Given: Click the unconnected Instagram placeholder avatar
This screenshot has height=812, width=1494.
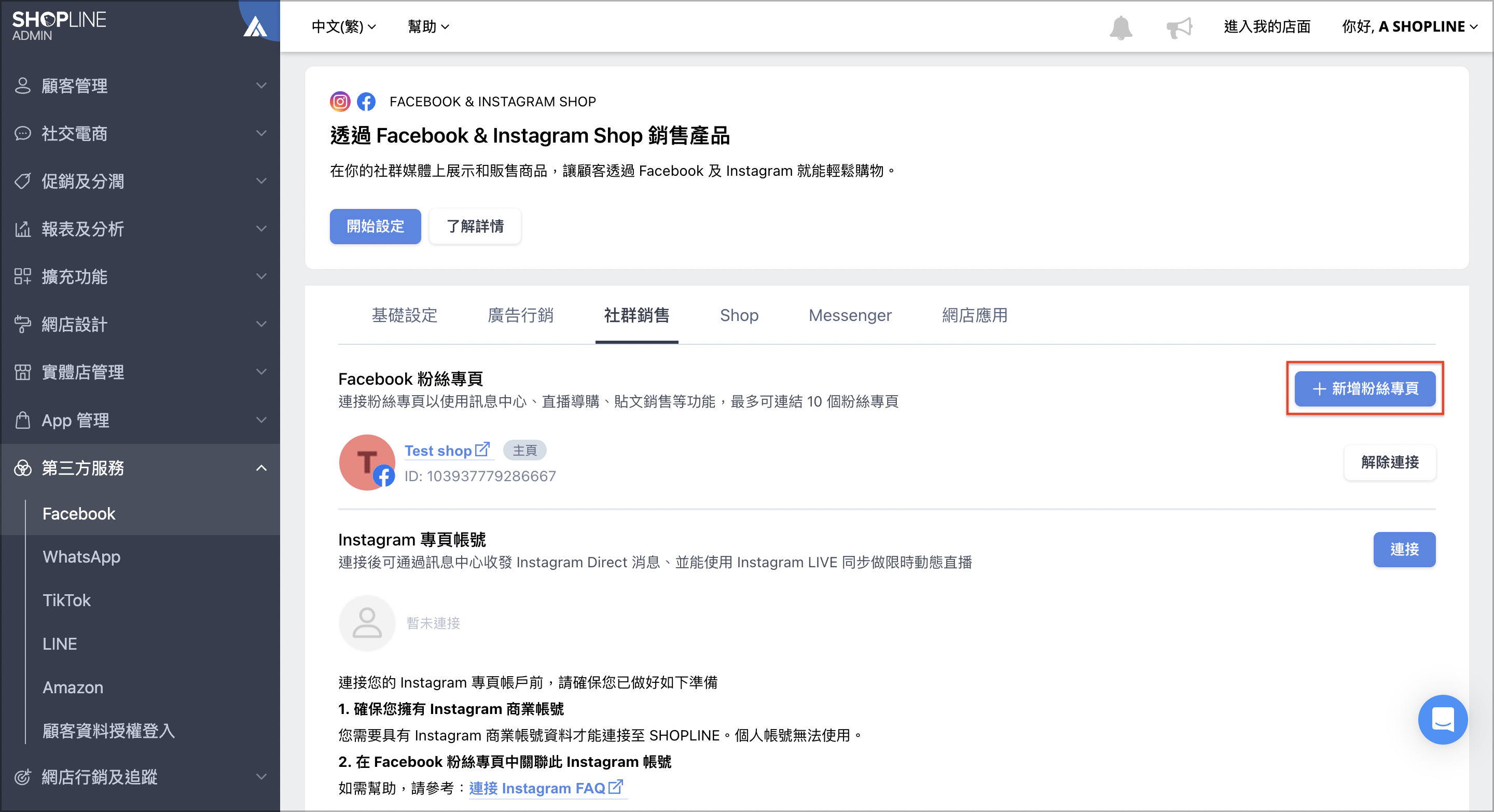Looking at the screenshot, I should (367, 623).
